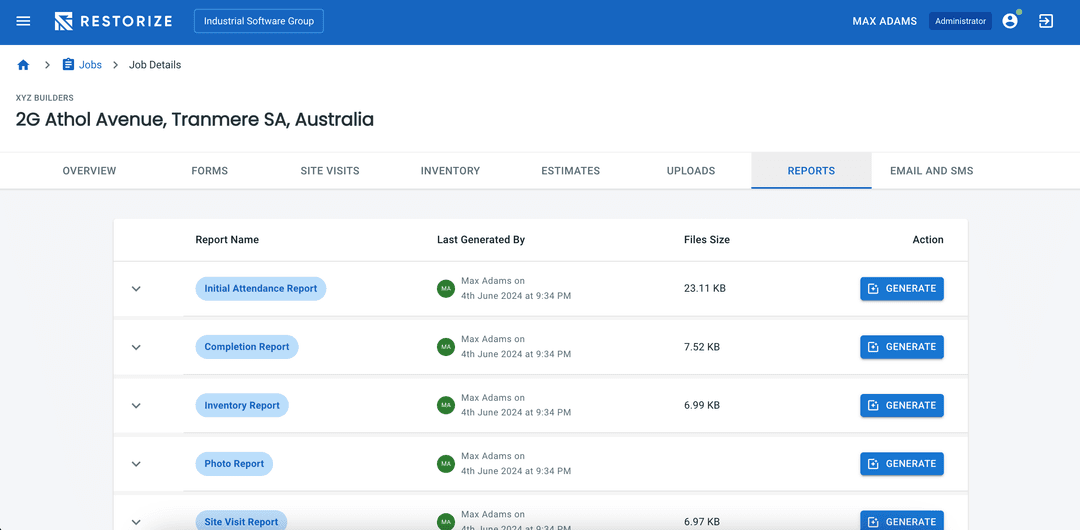Click the Jobs clipboard icon in breadcrumb
This screenshot has width=1080, height=530.
point(68,65)
